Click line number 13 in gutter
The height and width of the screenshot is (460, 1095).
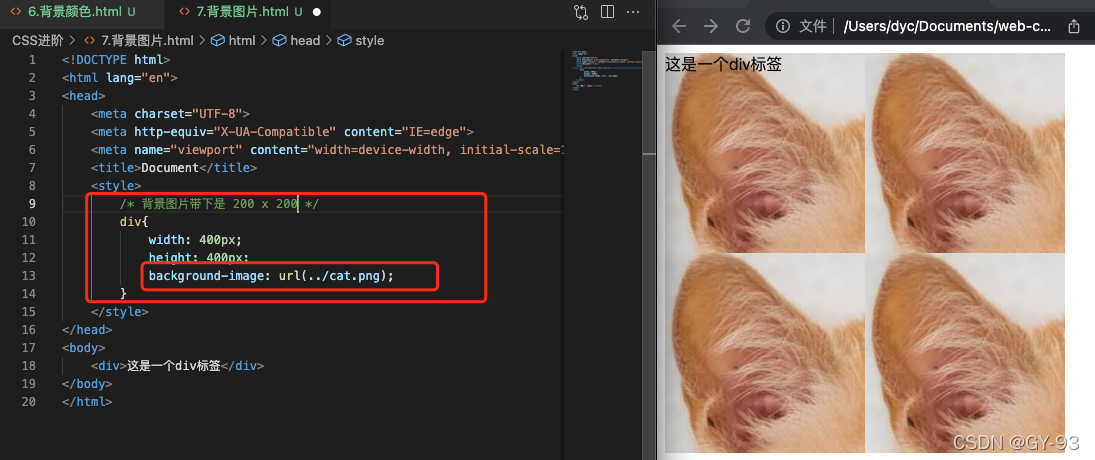[29, 276]
